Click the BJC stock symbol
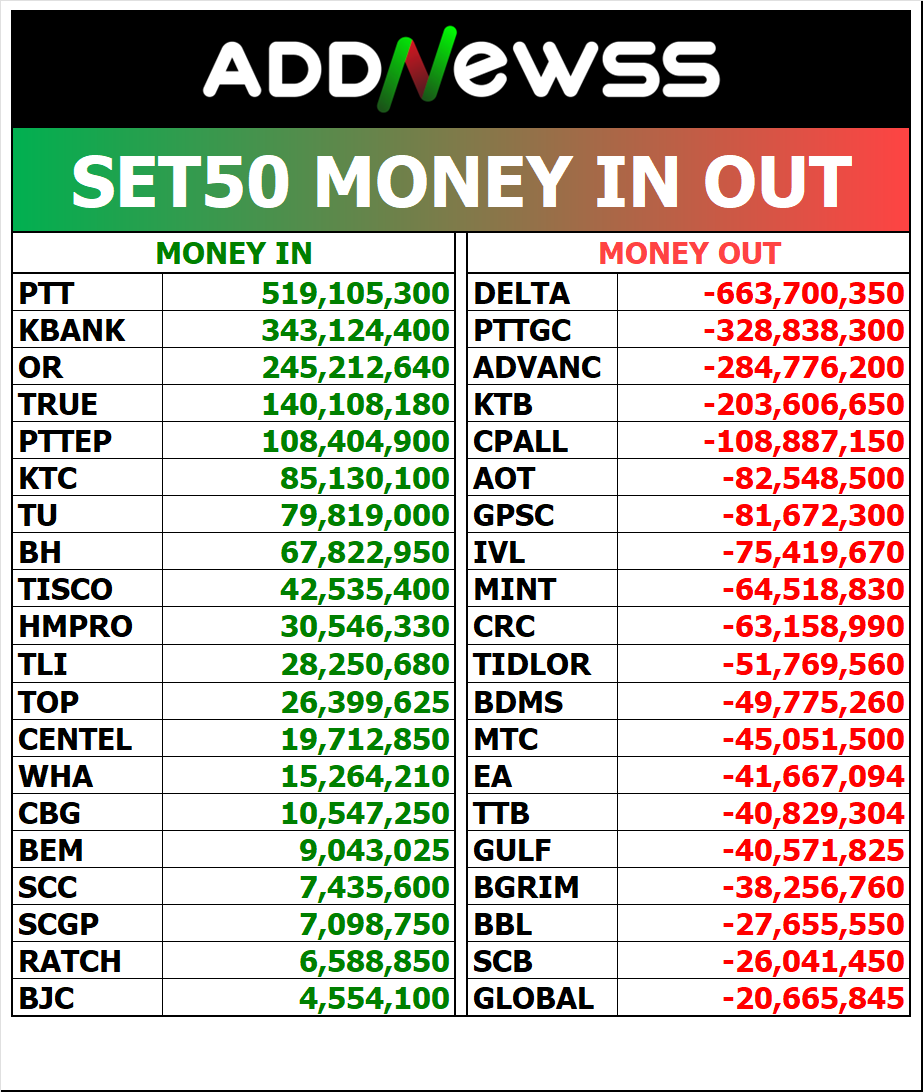The image size is (923, 1092). pos(47,998)
